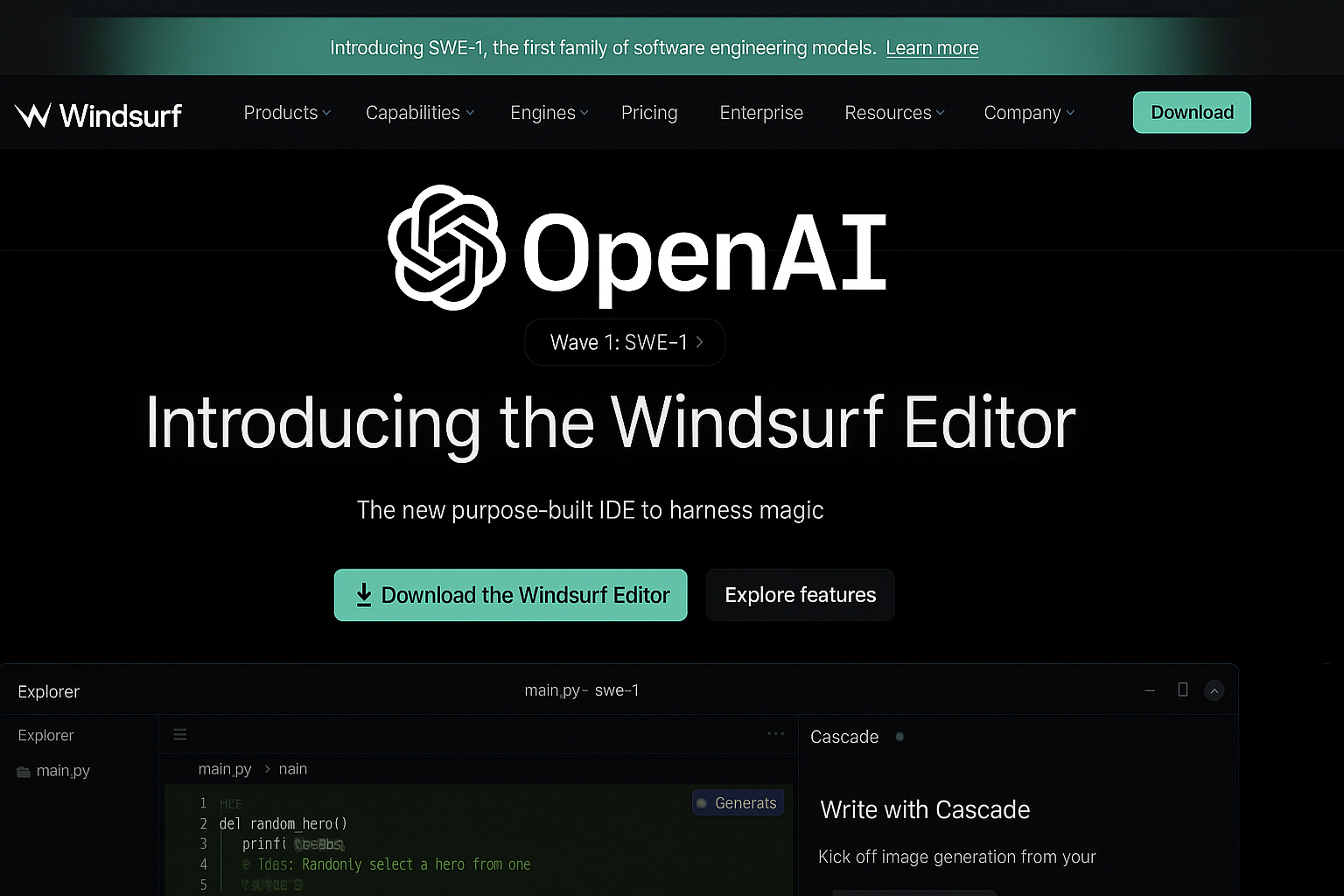Click the purpose-built IDE tagline
This screenshot has width=1344, height=896.
[591, 510]
